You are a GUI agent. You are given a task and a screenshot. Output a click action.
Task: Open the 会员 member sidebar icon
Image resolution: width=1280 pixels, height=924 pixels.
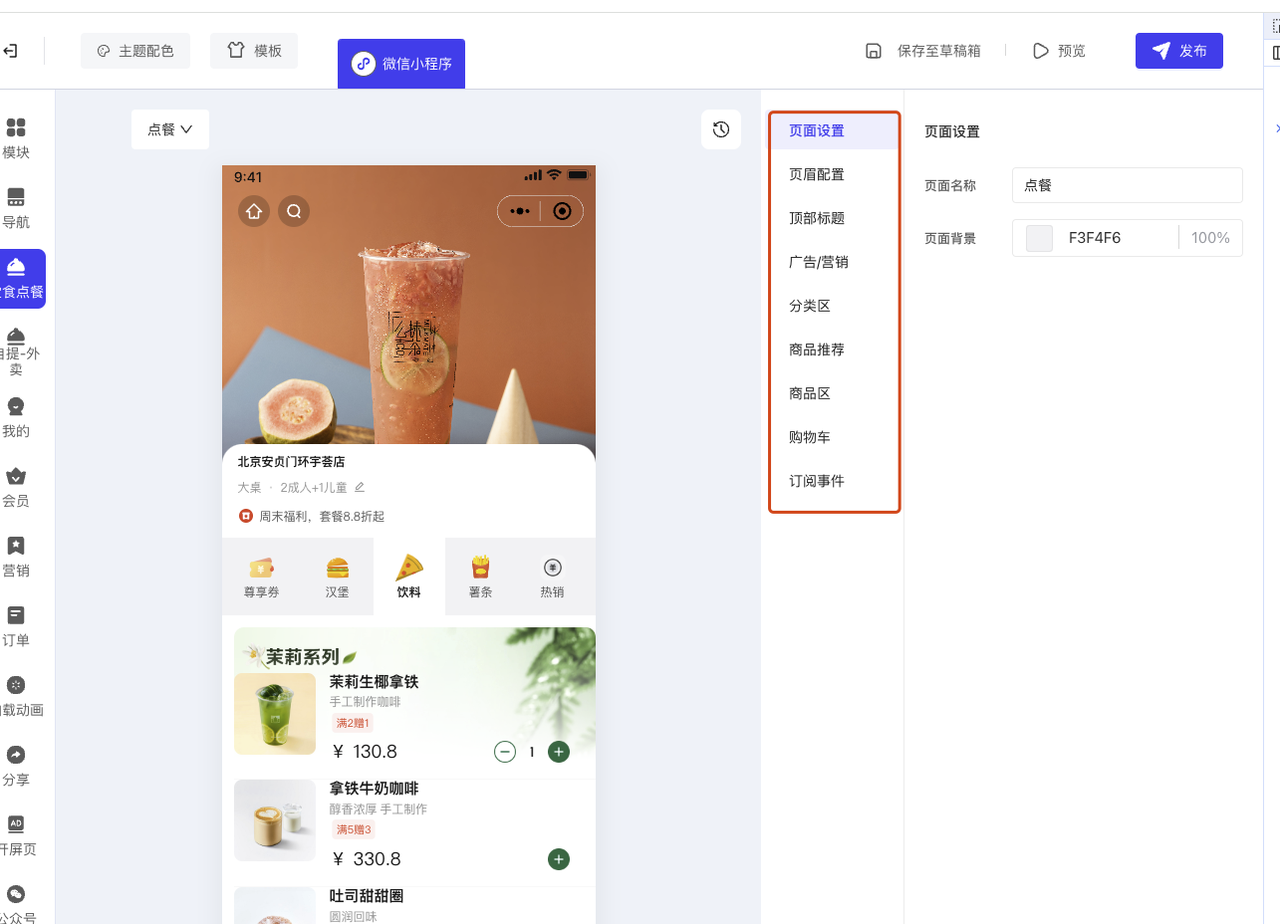coord(16,476)
